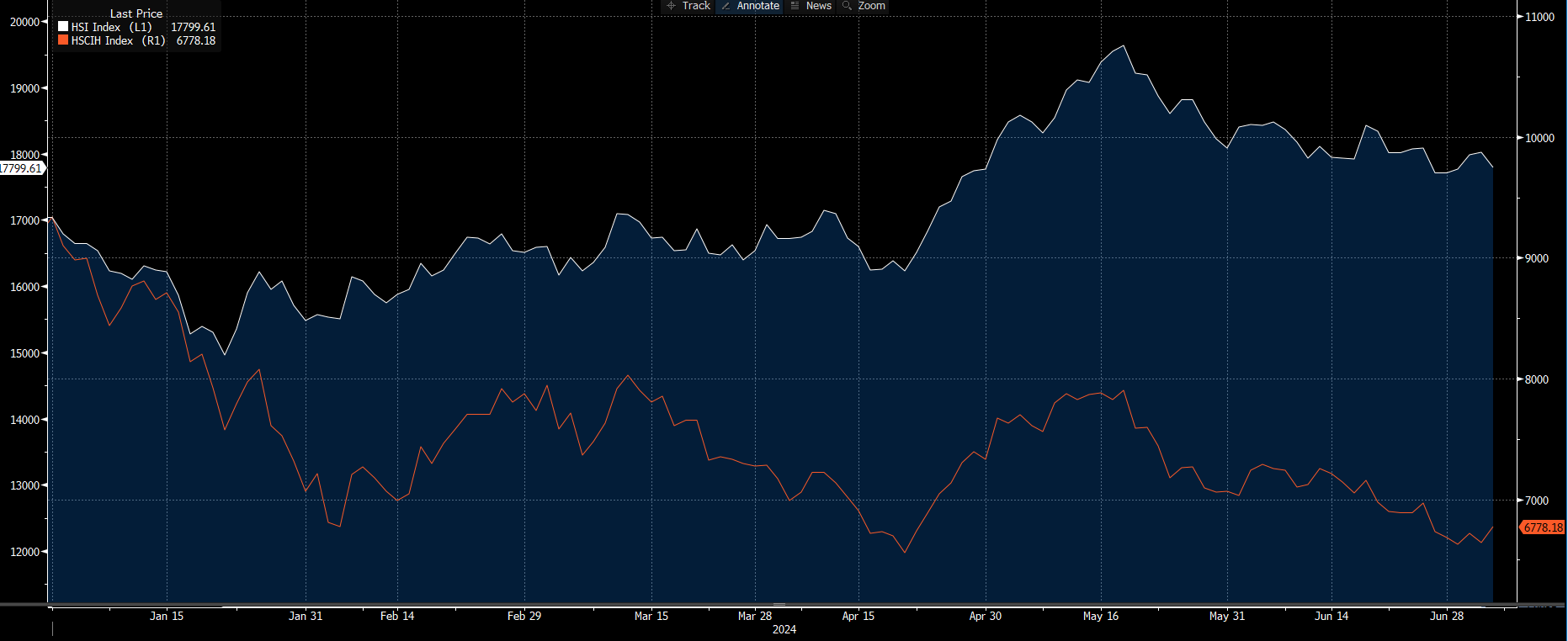Select HSCIH Index (R1) legend label
Screen dimensions: 1568x641
tap(118, 40)
